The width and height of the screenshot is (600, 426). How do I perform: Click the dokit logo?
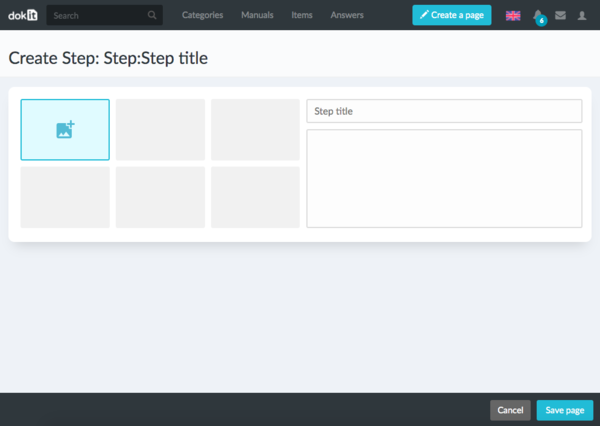pos(23,15)
